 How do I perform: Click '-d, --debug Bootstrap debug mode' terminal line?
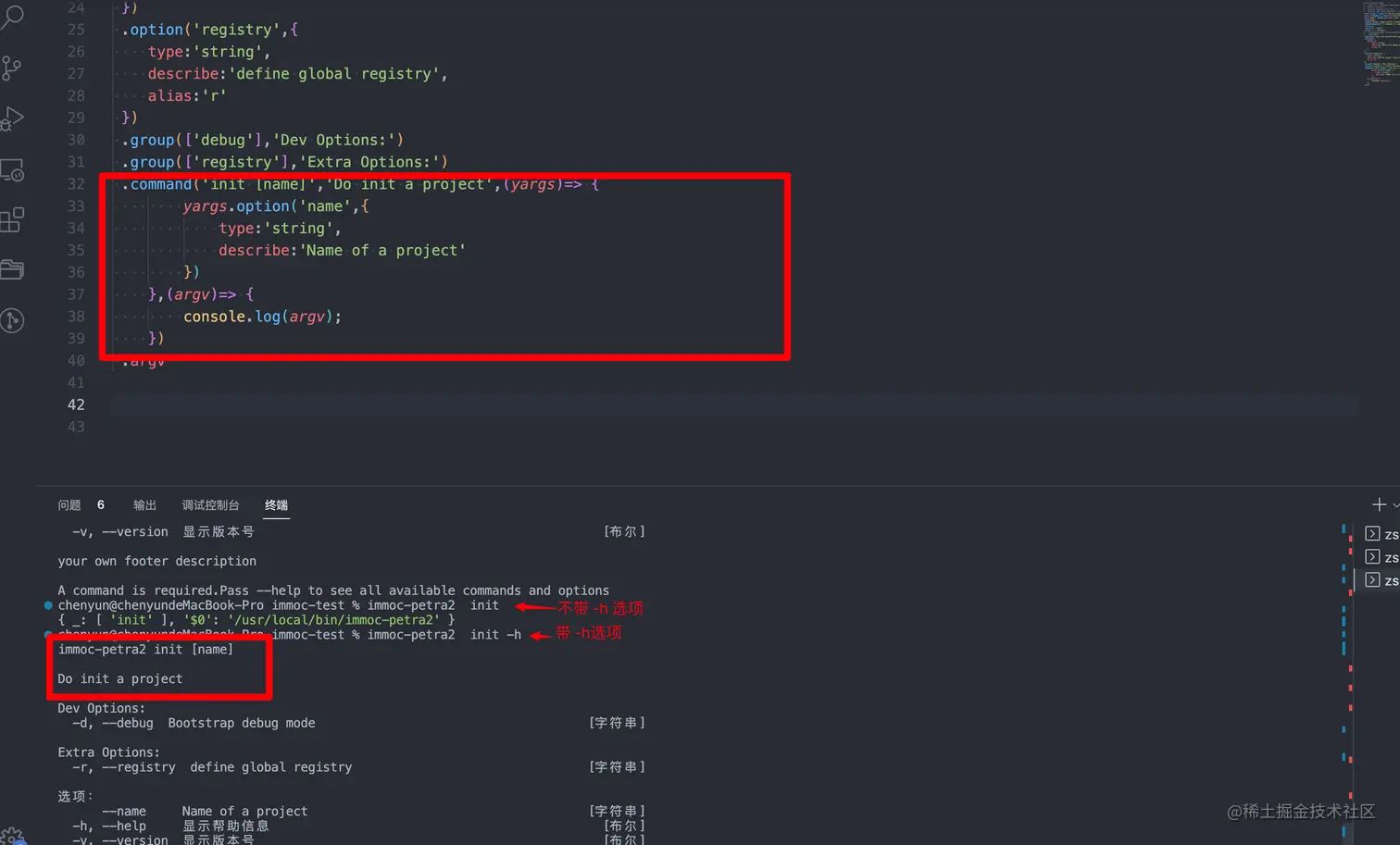tap(194, 723)
